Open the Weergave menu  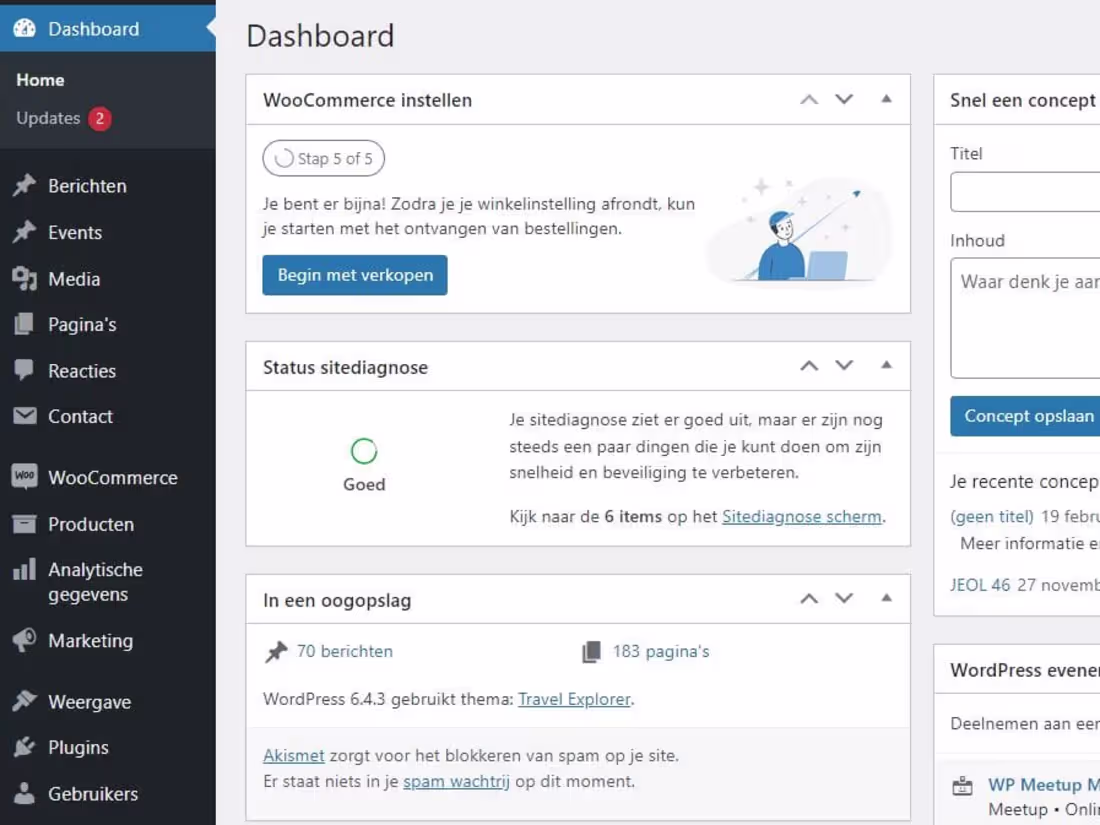pos(107,702)
